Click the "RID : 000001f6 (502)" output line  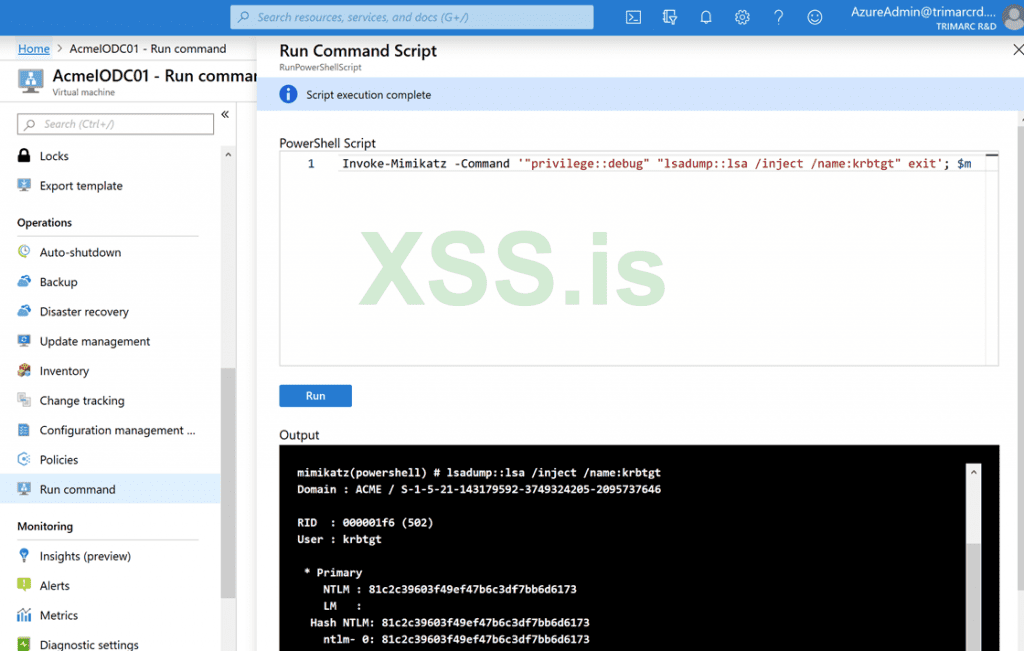coord(365,522)
